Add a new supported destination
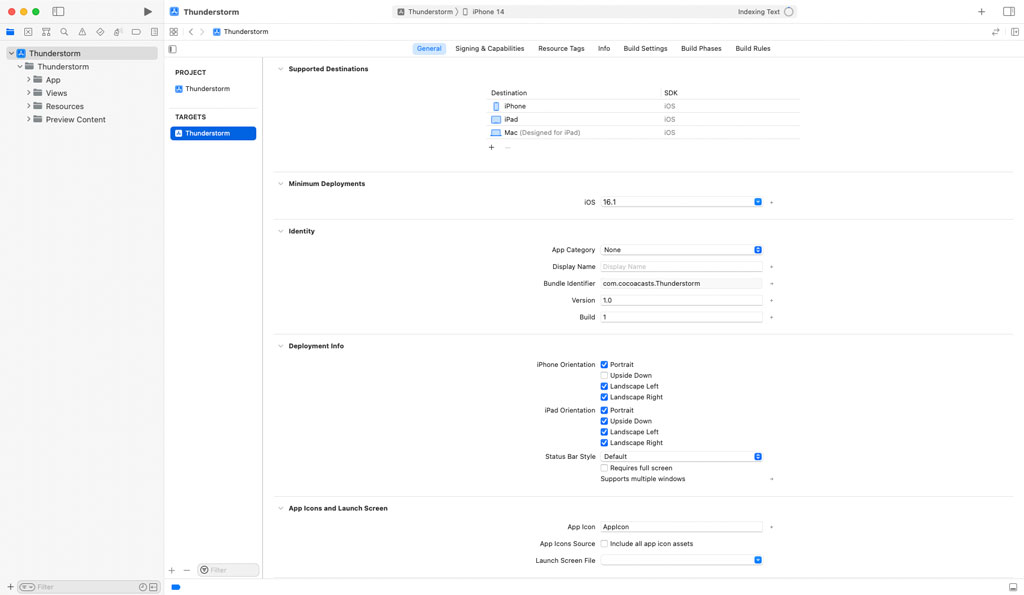1024x595 pixels. pyautogui.click(x=491, y=148)
